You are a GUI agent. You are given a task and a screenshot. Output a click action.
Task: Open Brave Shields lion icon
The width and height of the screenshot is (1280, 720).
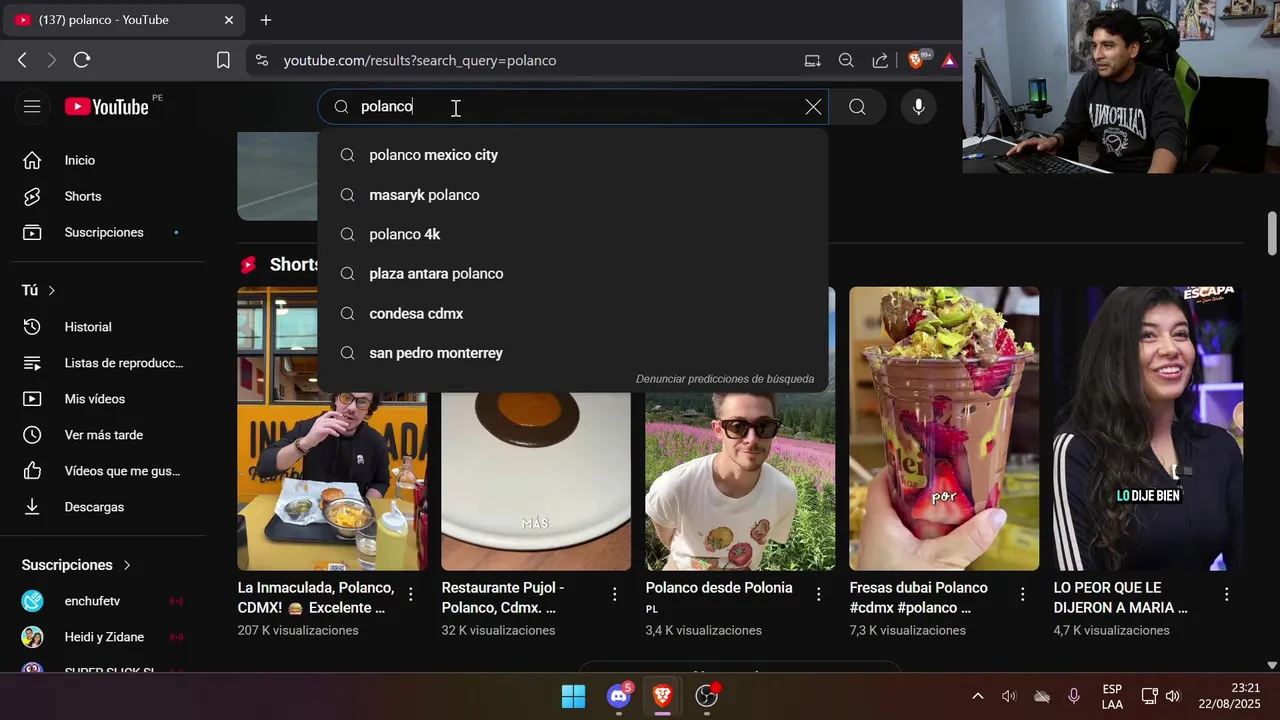(917, 60)
